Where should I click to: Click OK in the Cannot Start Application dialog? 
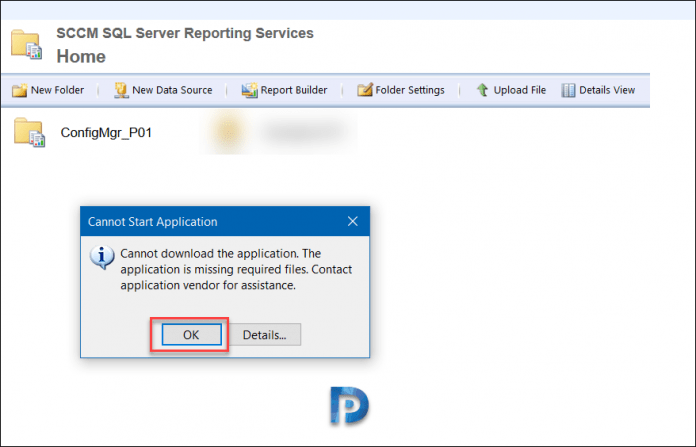point(191,335)
